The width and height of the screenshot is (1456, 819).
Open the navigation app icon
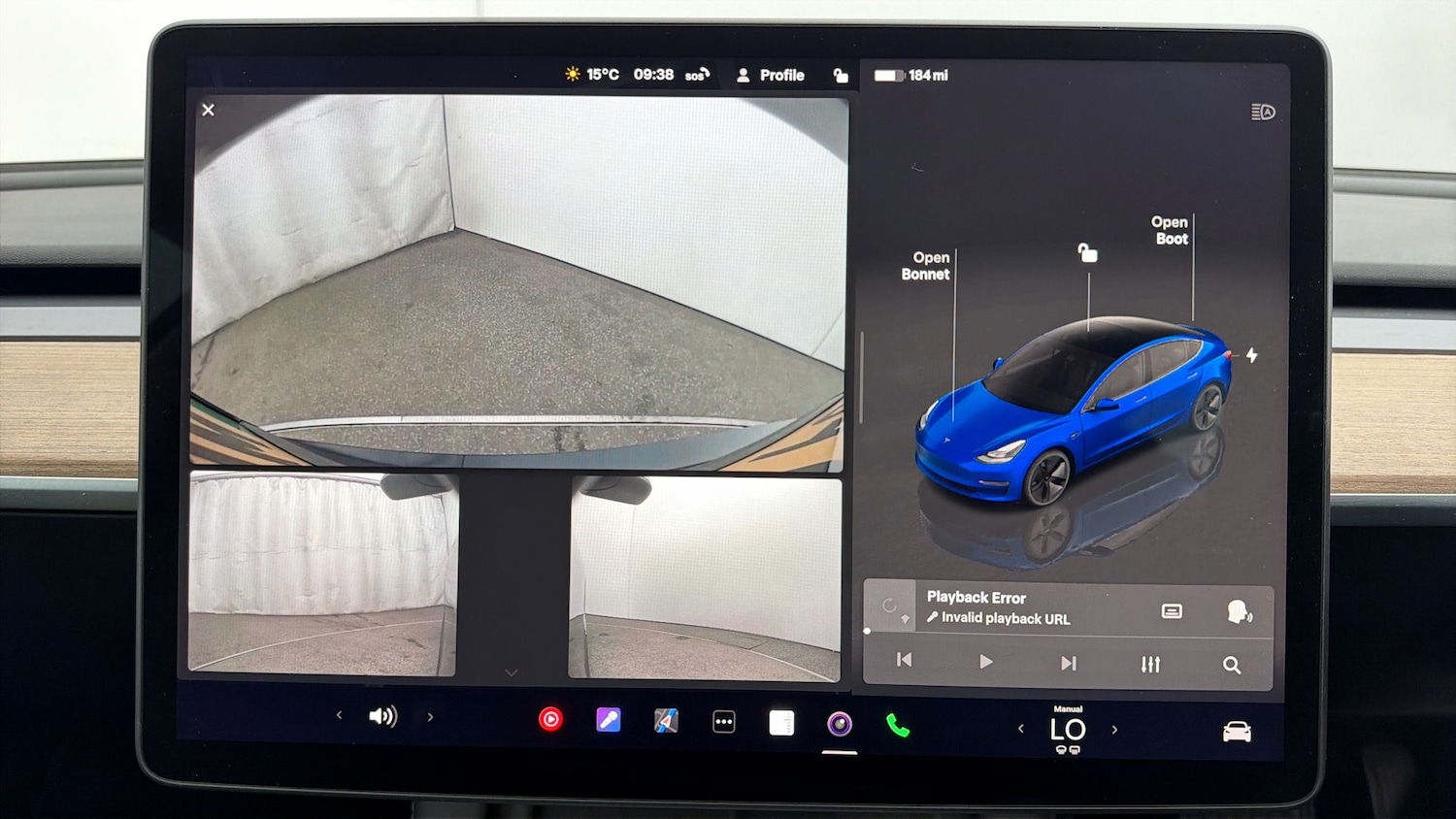(x=666, y=721)
